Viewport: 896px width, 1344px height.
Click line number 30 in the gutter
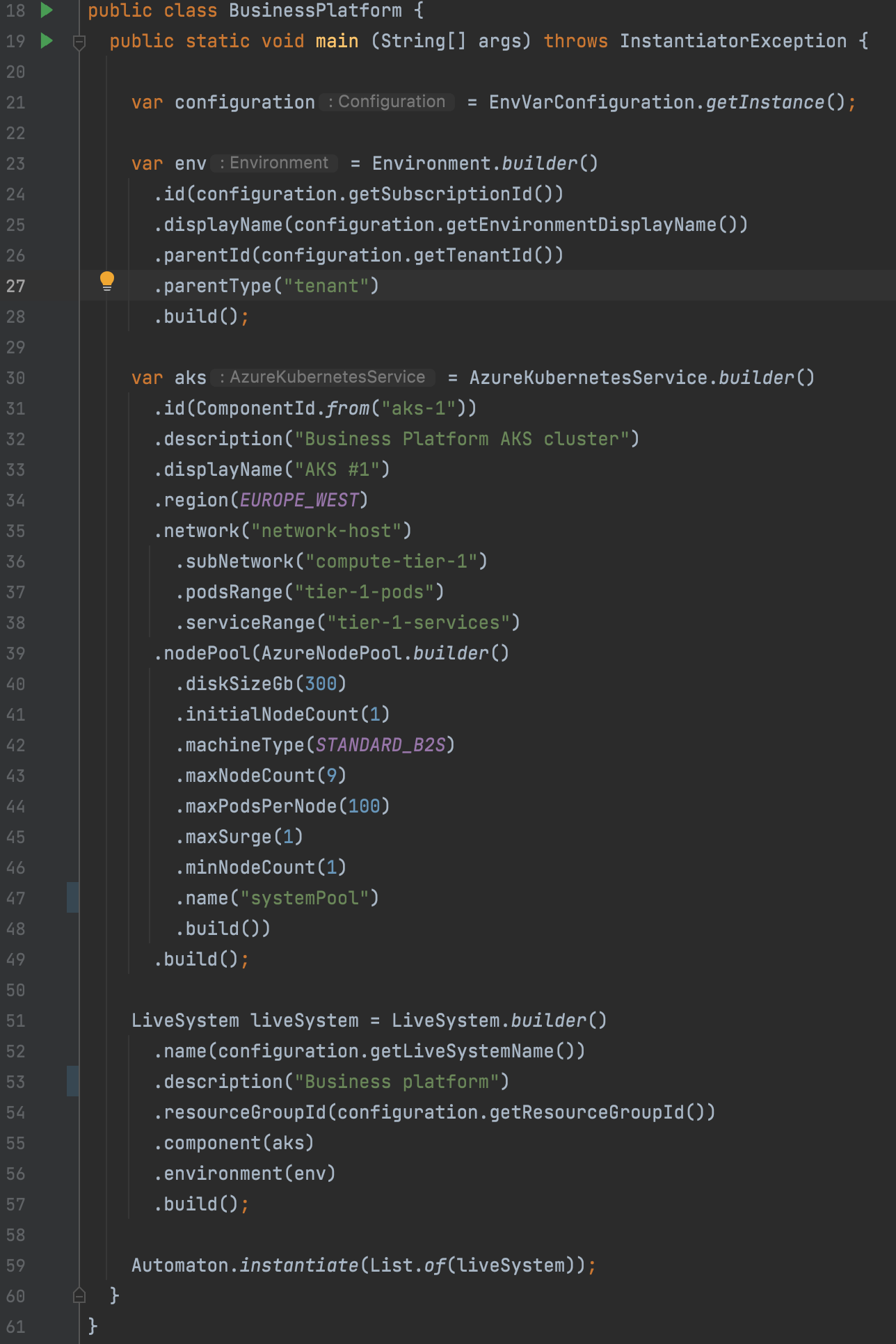[15, 378]
